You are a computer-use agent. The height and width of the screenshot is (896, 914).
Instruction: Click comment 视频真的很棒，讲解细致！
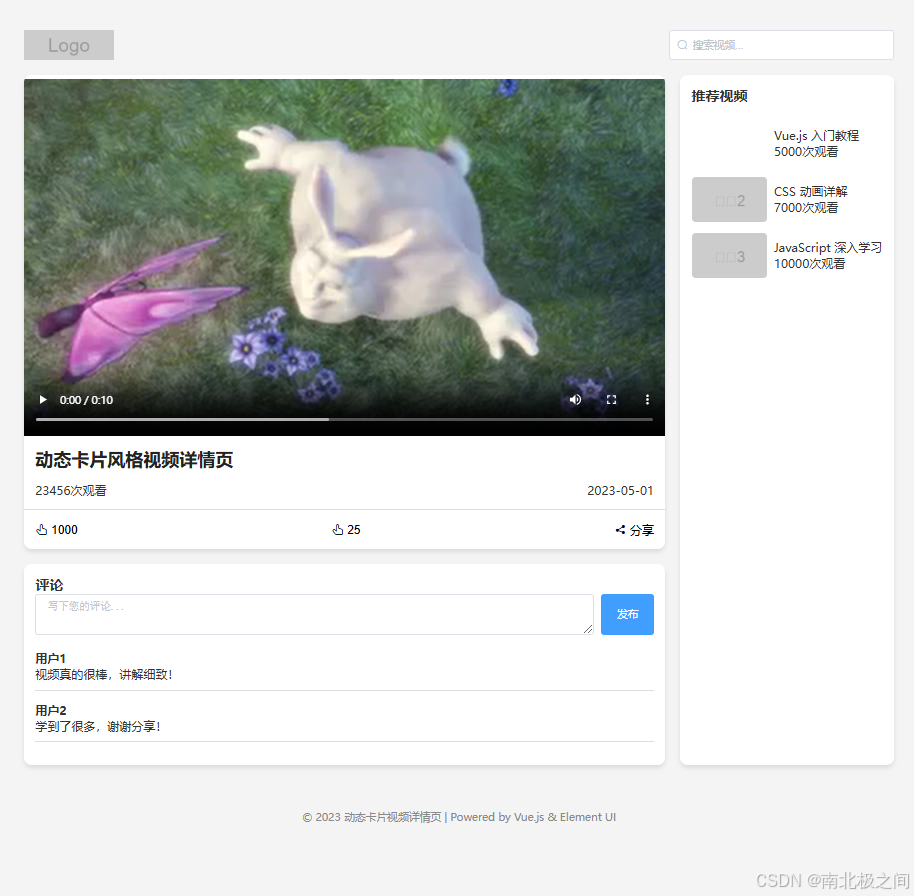(104, 674)
